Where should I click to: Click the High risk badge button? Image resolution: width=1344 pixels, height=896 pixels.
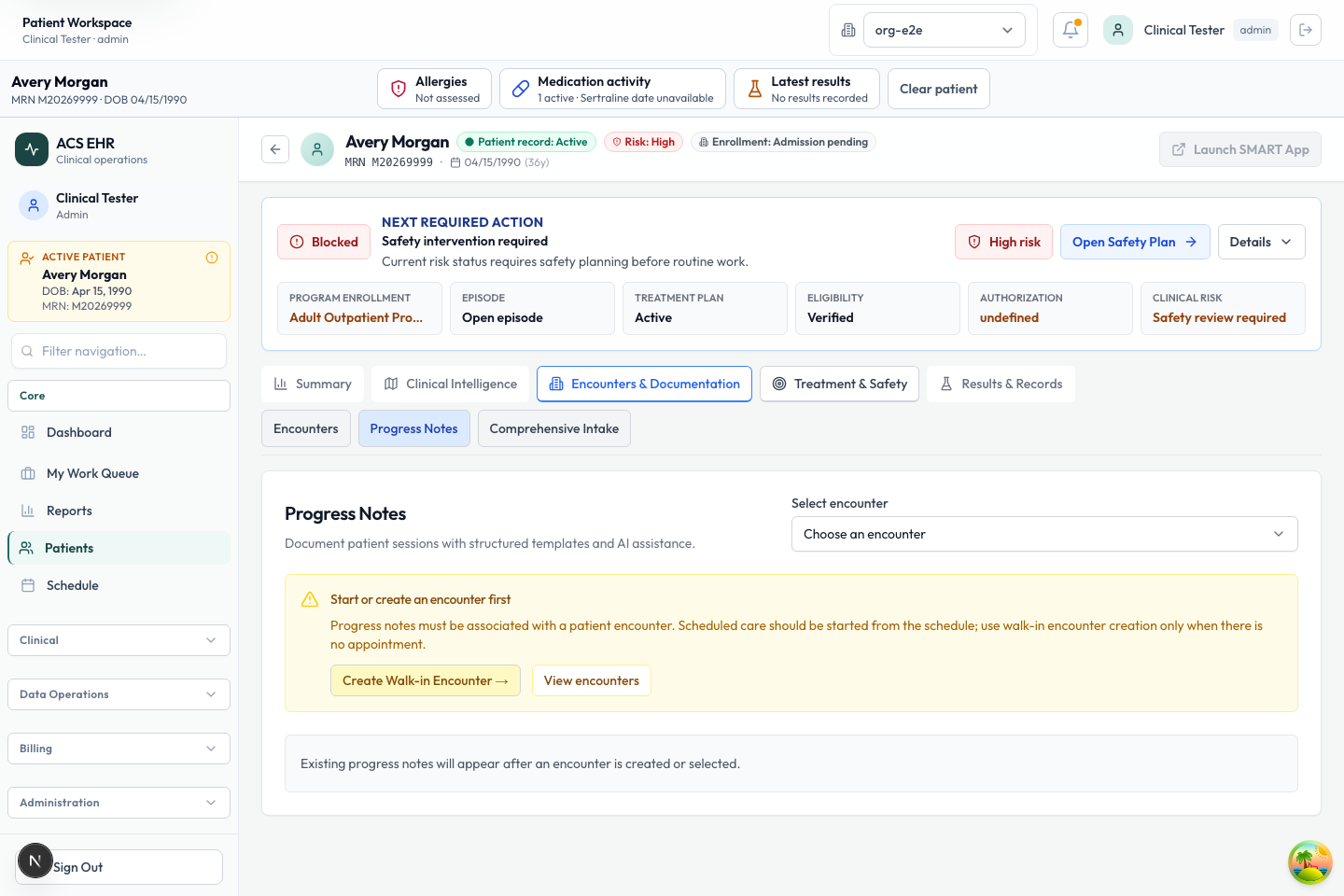1004,242
